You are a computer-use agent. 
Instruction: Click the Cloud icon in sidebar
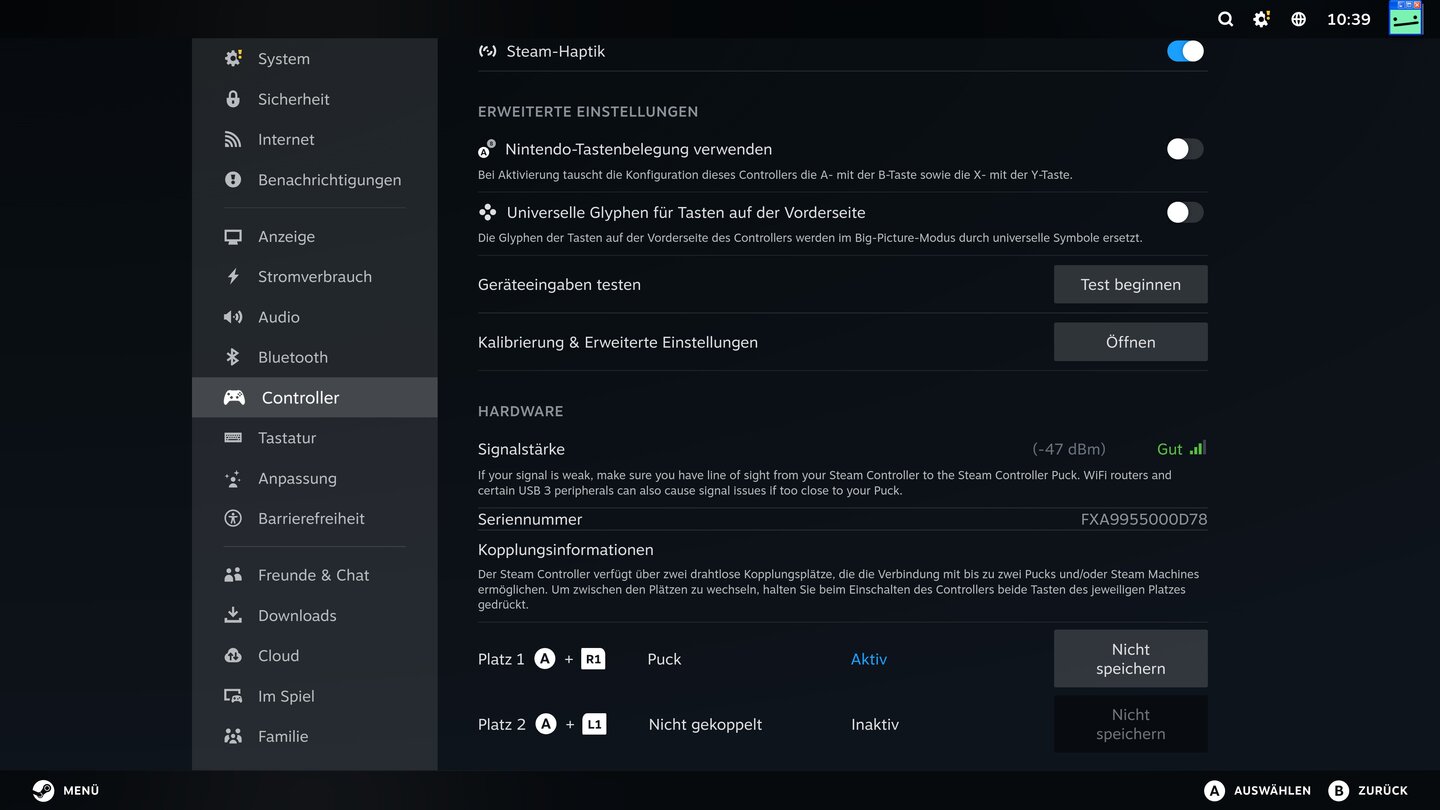[x=233, y=656]
